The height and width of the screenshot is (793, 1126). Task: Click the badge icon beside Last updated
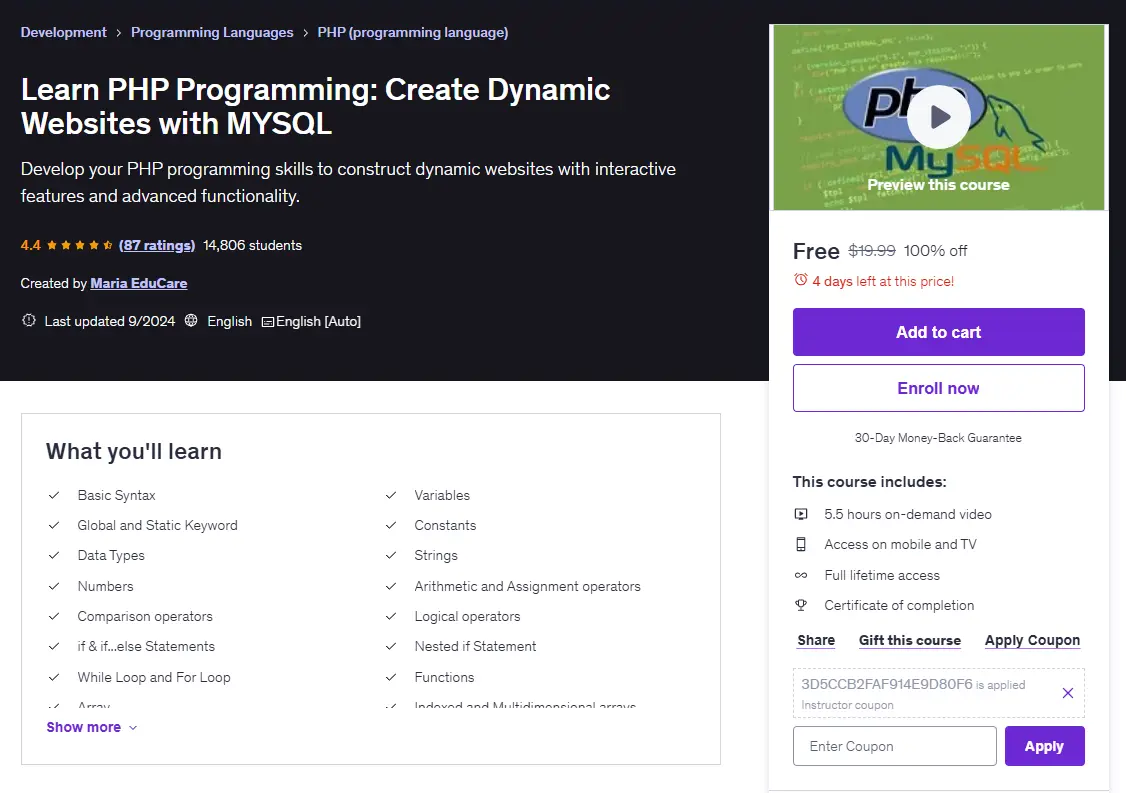[29, 320]
